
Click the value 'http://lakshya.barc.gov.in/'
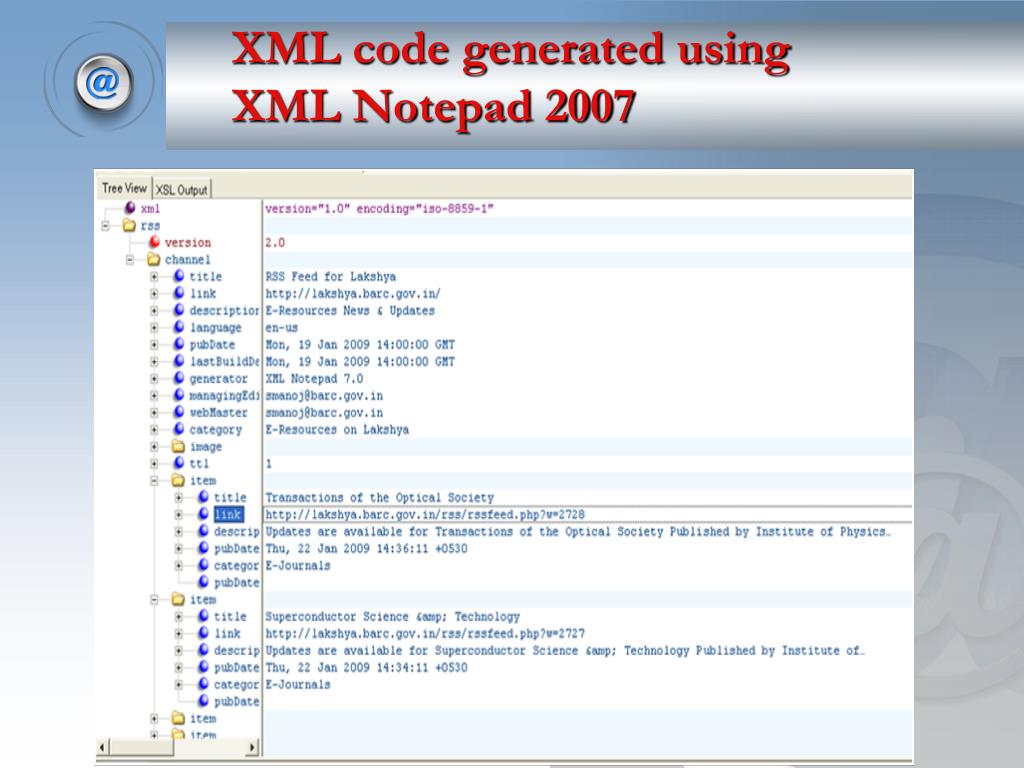pyautogui.click(x=353, y=294)
